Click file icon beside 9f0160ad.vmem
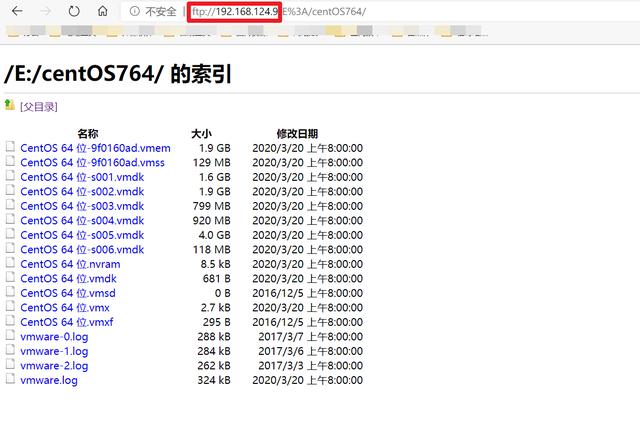Image resolution: width=640 pixels, height=430 pixels. (x=10, y=146)
